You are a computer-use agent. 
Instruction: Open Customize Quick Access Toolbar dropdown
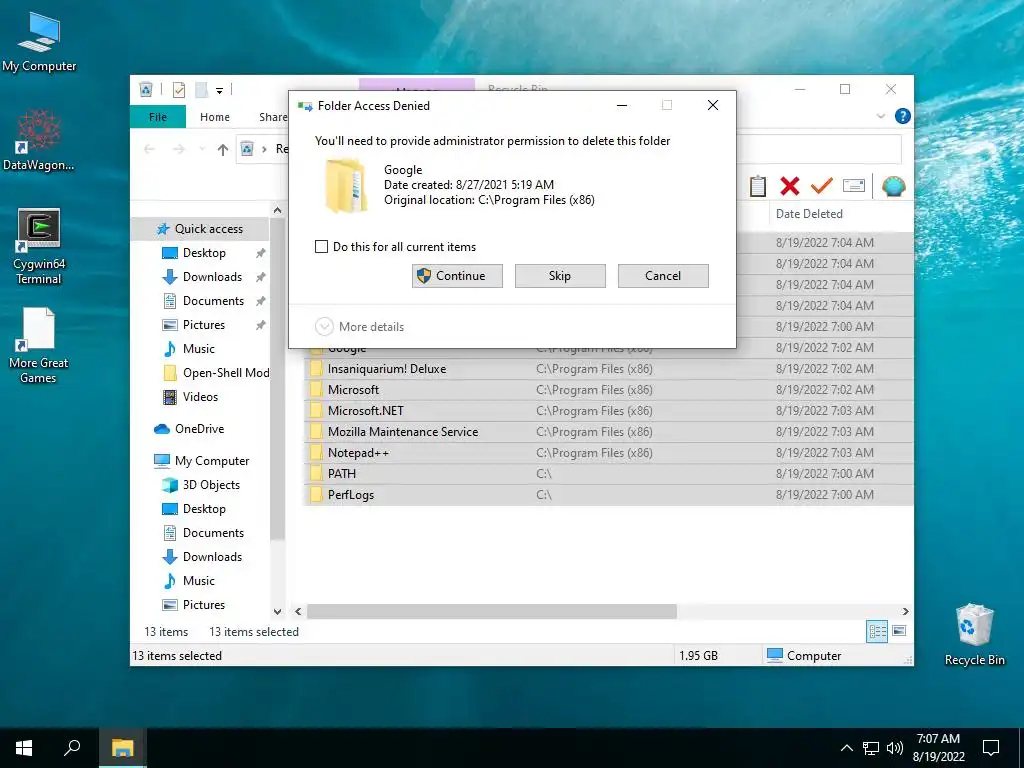click(219, 90)
